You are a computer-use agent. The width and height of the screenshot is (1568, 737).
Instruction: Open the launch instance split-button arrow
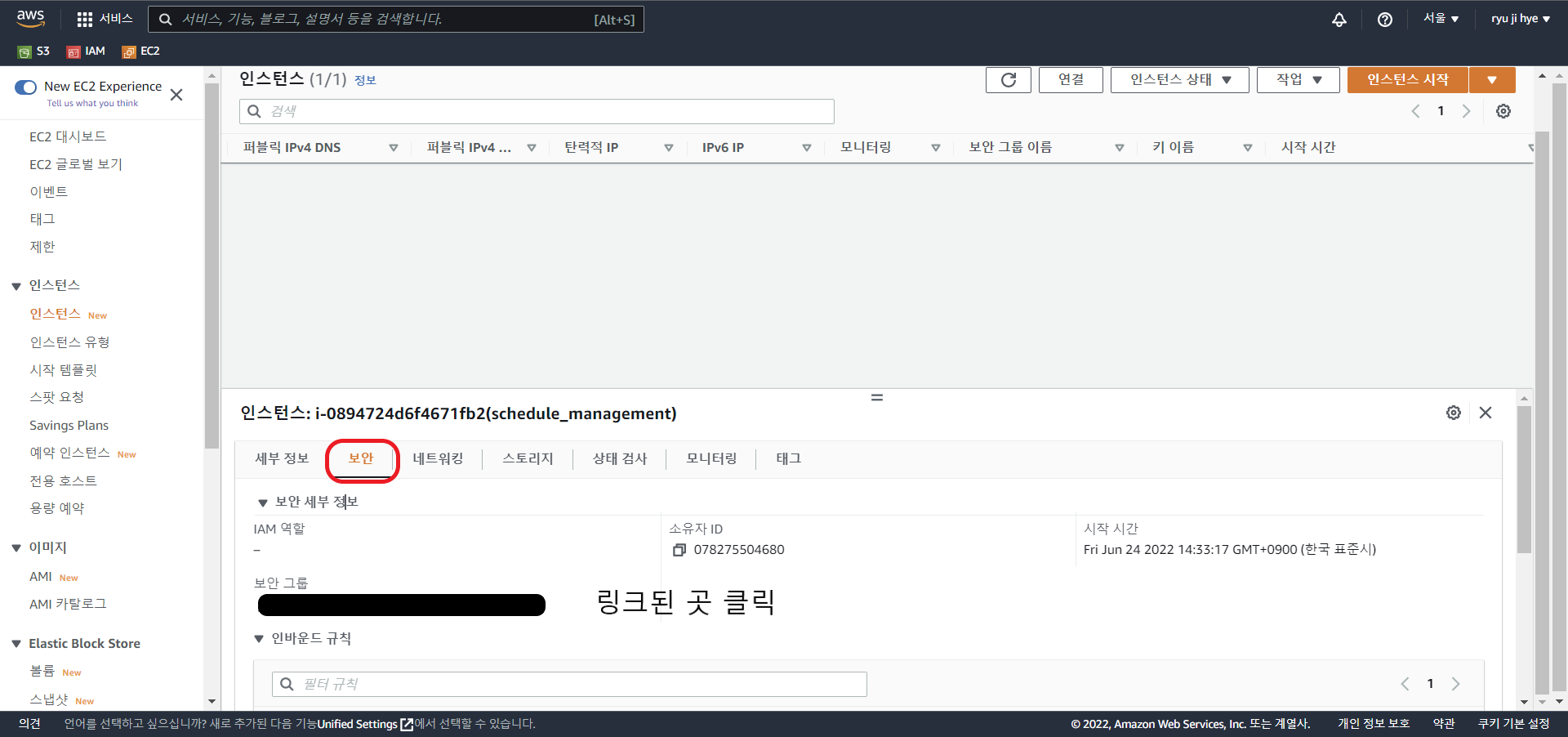point(1492,80)
